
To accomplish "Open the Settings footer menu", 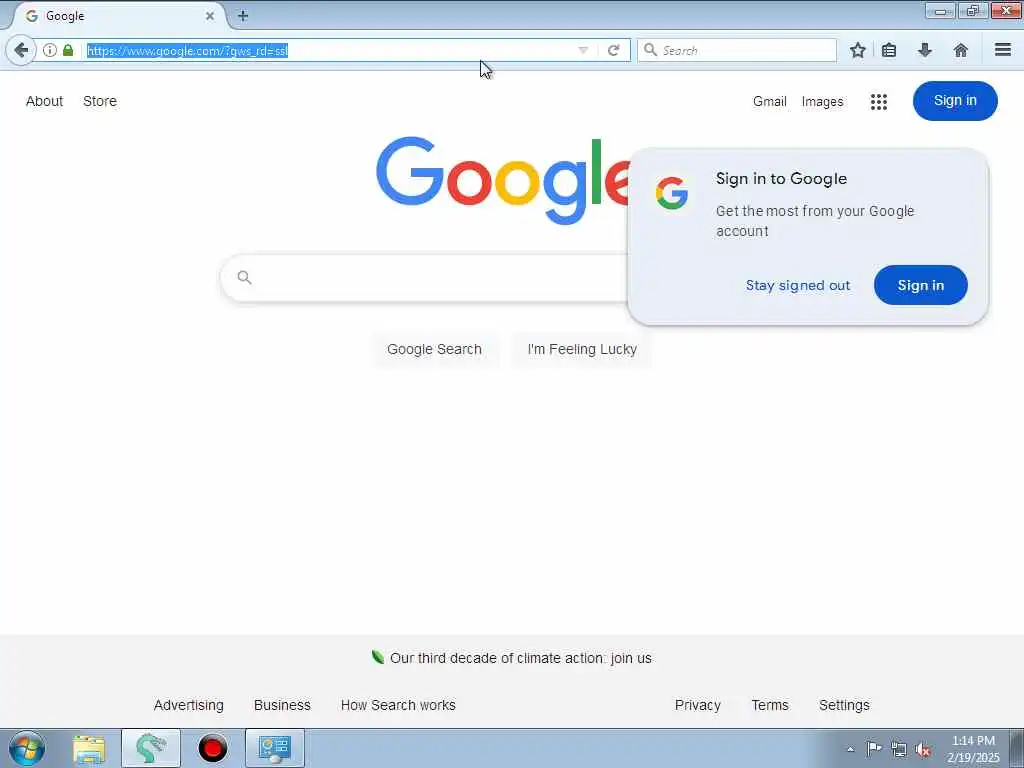I will point(844,705).
